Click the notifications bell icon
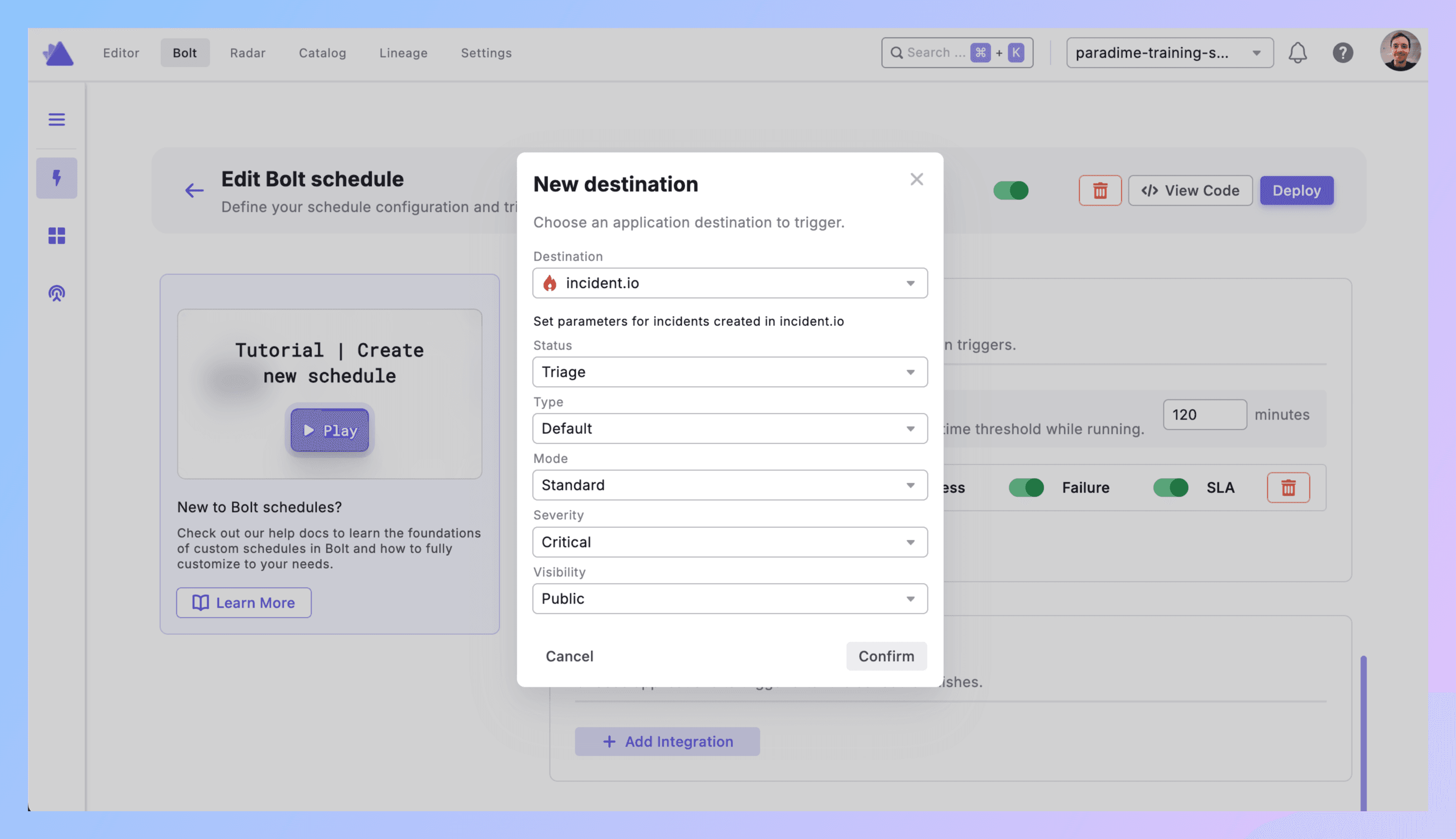Viewport: 1456px width, 839px height. (1297, 53)
